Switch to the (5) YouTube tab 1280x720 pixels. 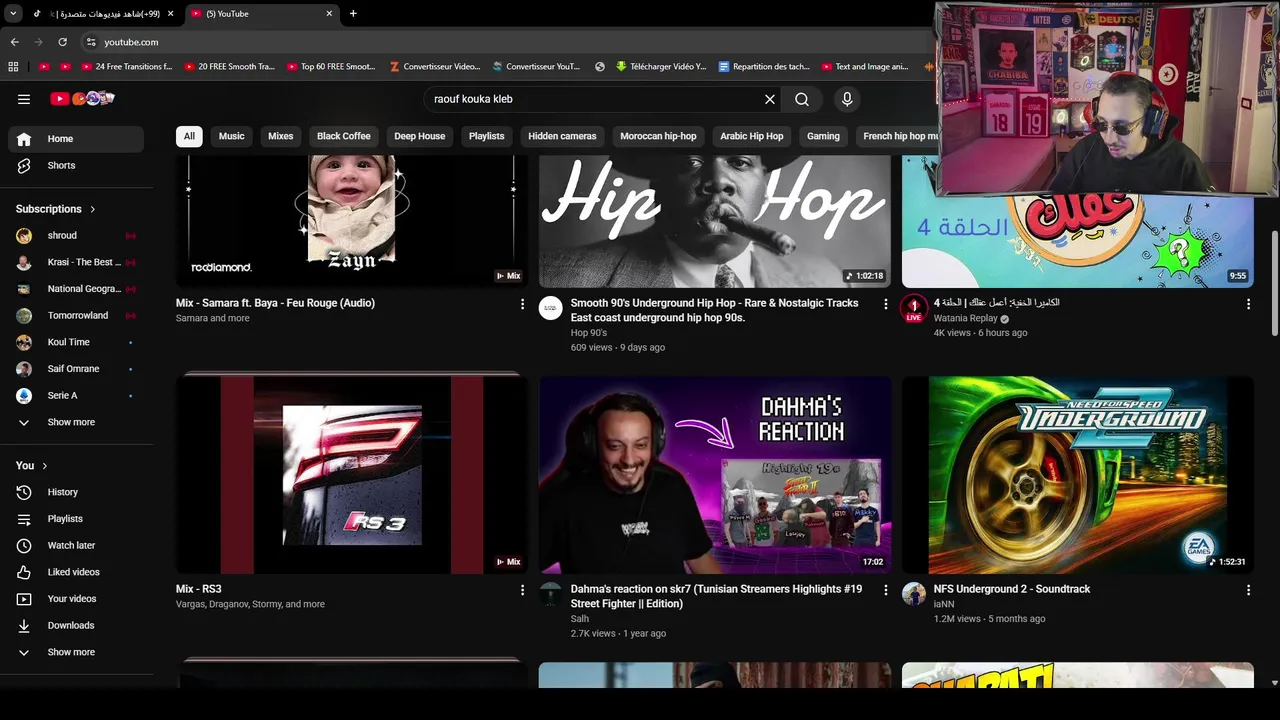[x=261, y=13]
